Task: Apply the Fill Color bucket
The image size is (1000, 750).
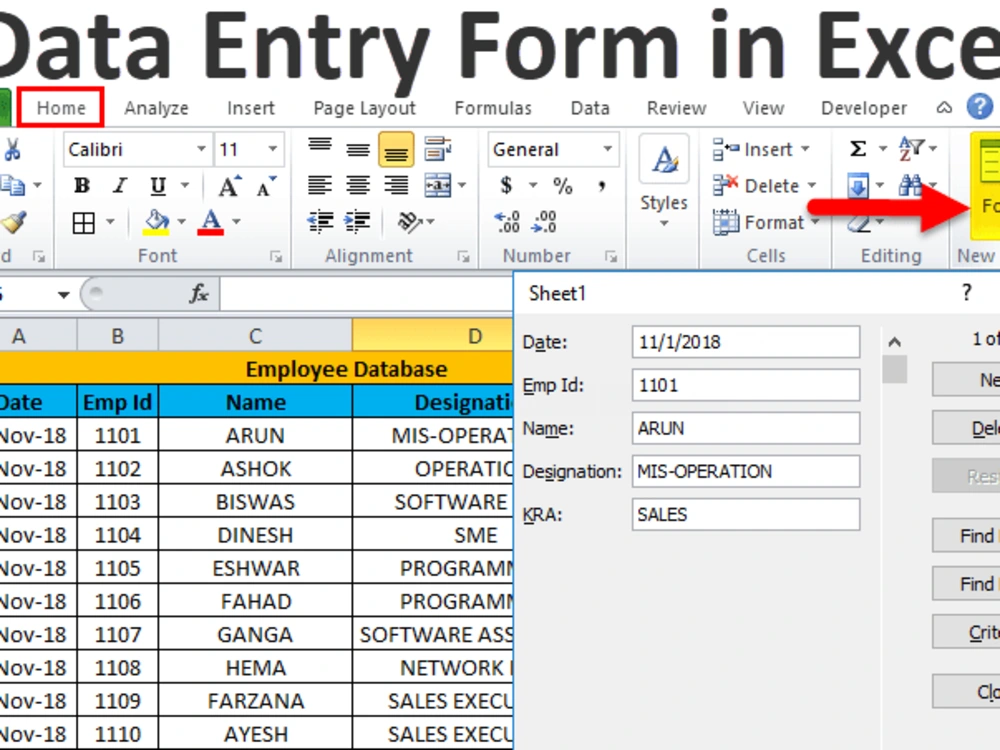Action: (x=156, y=223)
